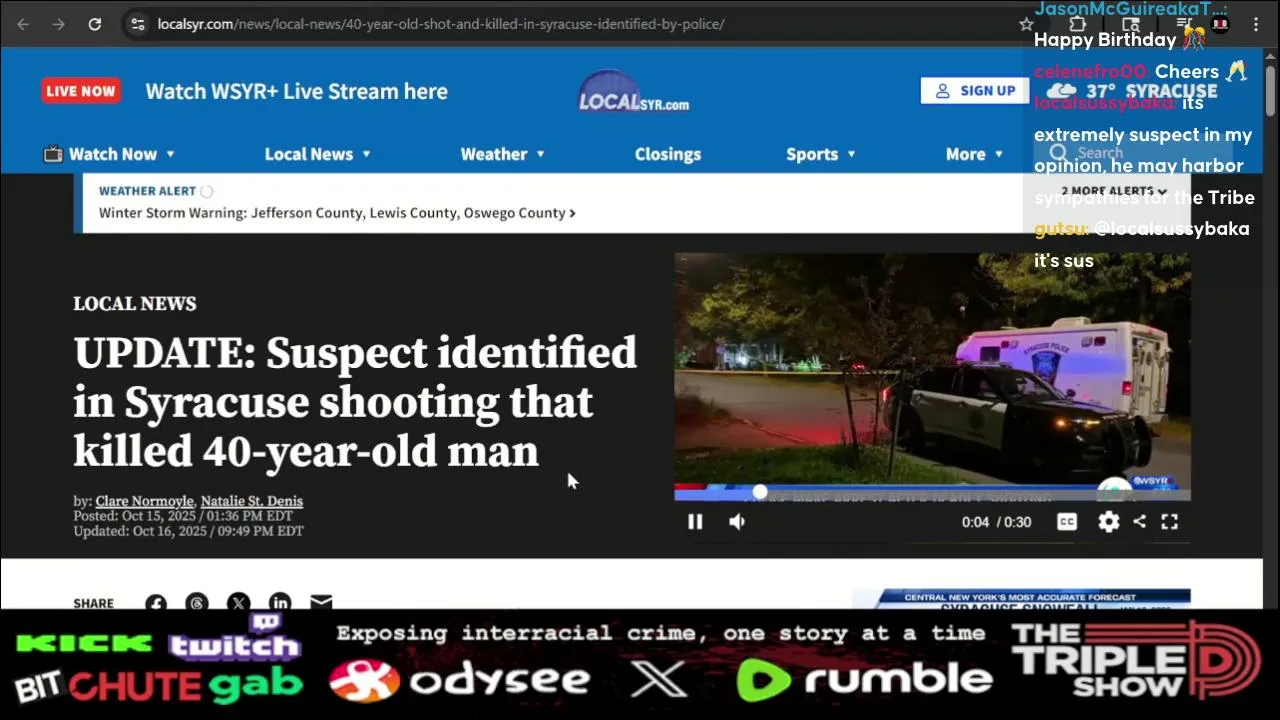The image size is (1280, 720).
Task: Open the Winter Storm Warning alert link
Action: [337, 213]
